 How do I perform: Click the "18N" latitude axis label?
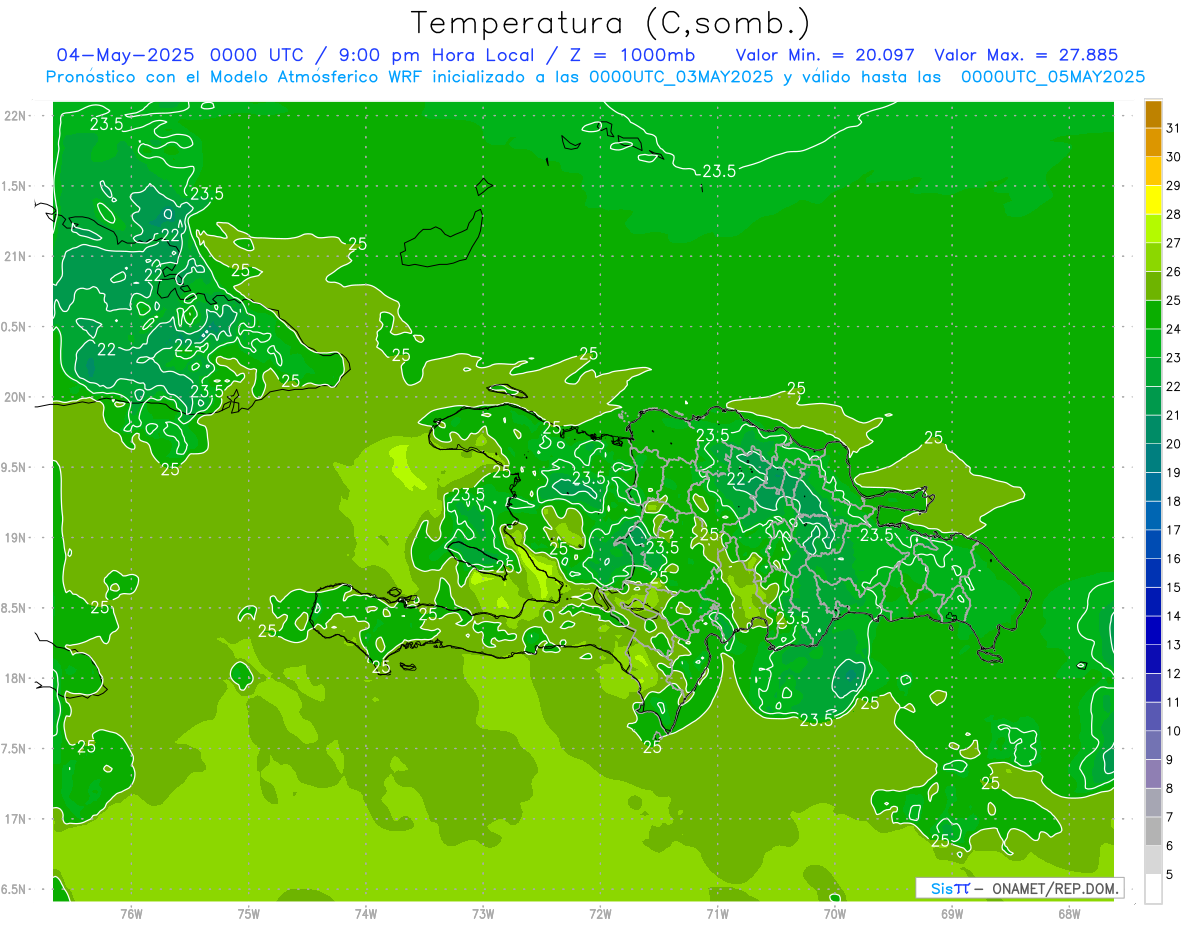point(16,679)
